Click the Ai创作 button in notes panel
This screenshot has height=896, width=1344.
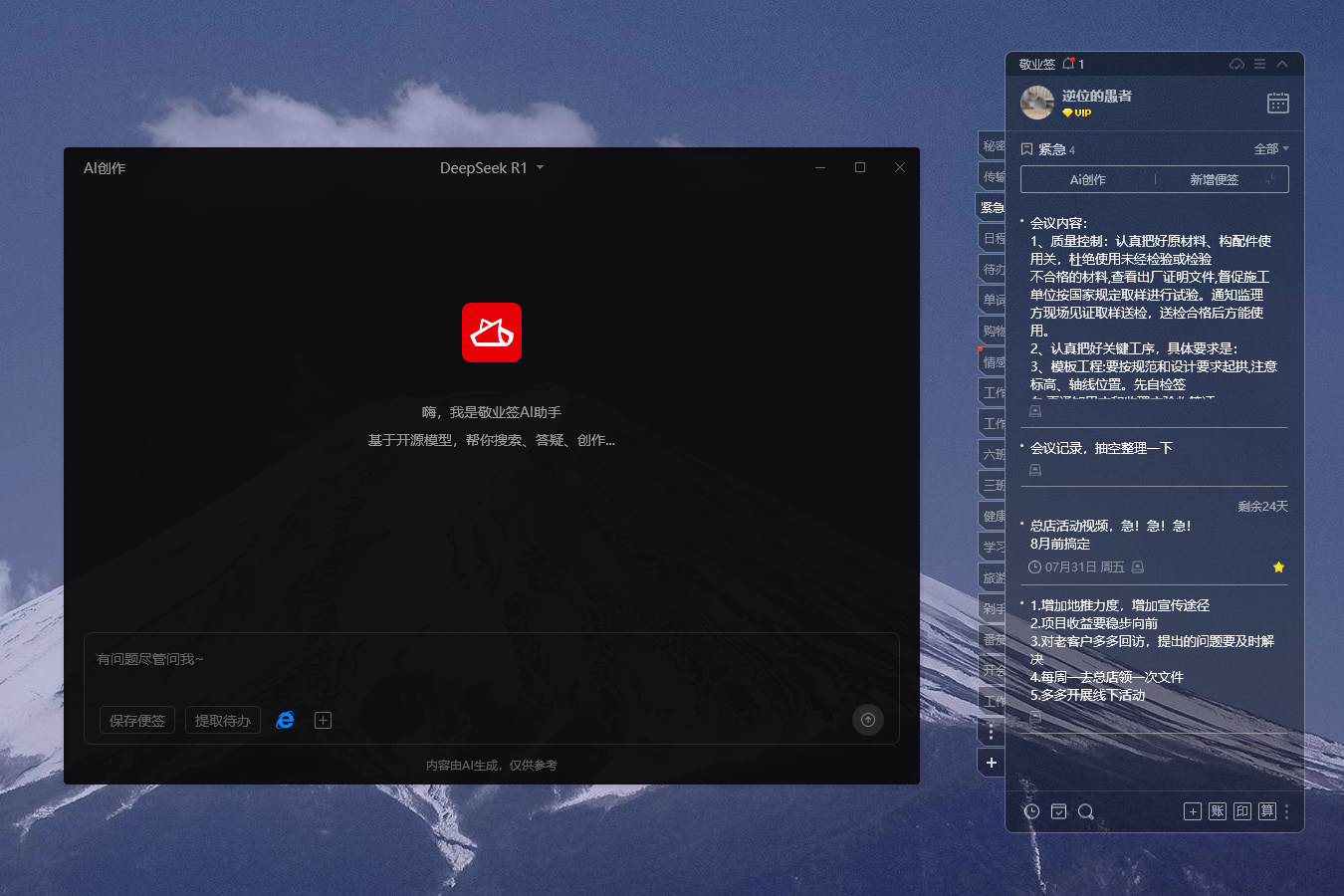click(1087, 179)
